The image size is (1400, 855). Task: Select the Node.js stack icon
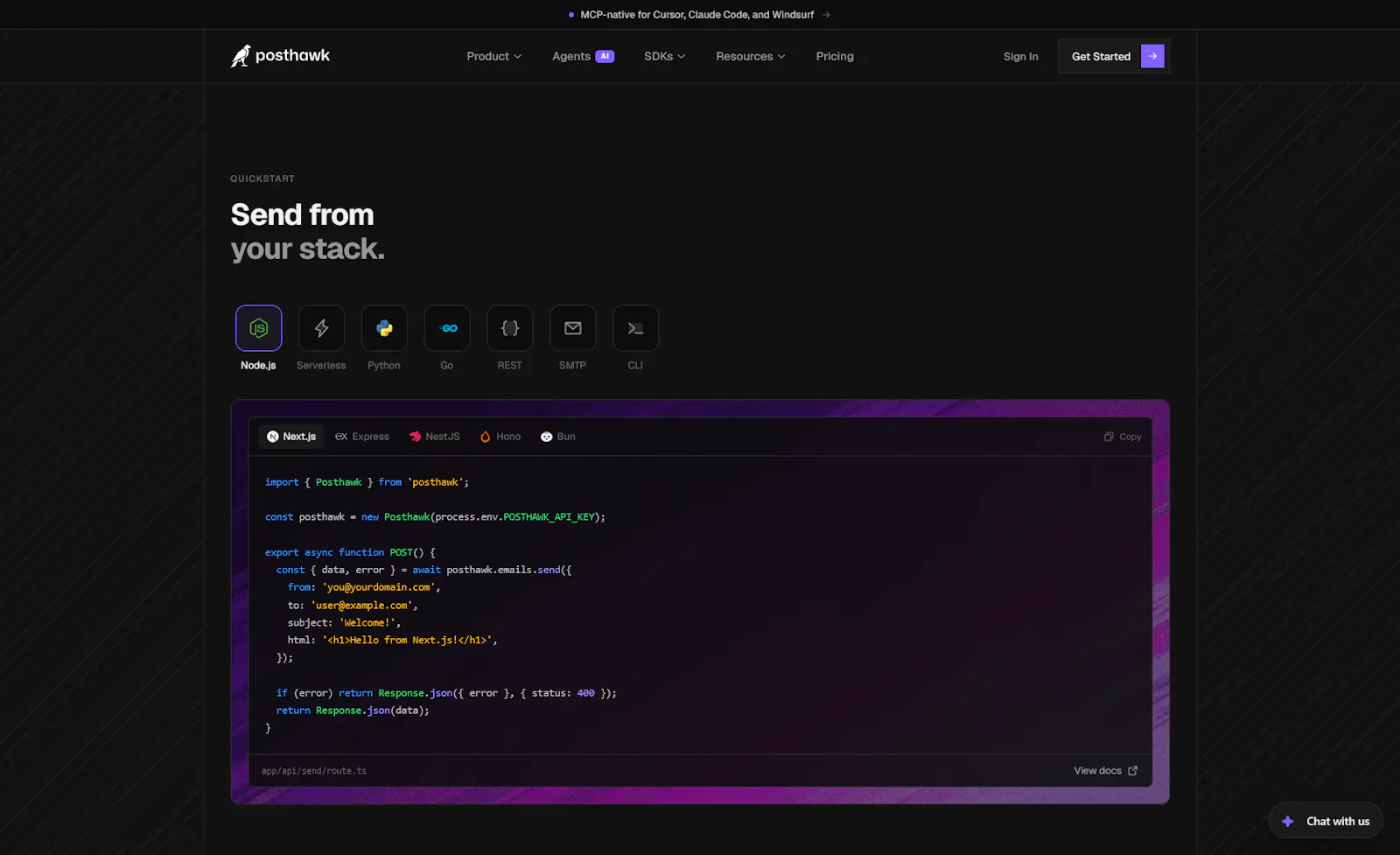pyautogui.click(x=258, y=328)
